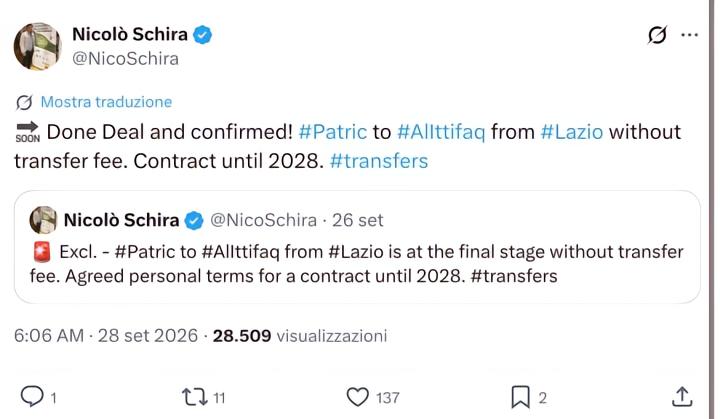Like the tweet with the heart icon
Image resolution: width=720 pixels, height=419 pixels.
[357, 397]
